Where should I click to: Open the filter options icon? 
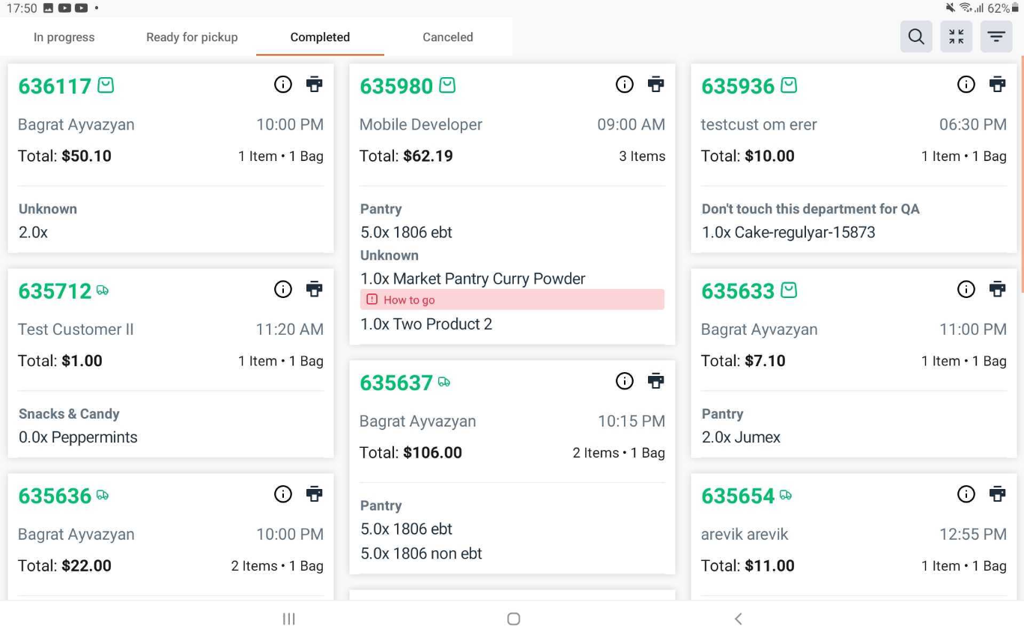(x=996, y=37)
